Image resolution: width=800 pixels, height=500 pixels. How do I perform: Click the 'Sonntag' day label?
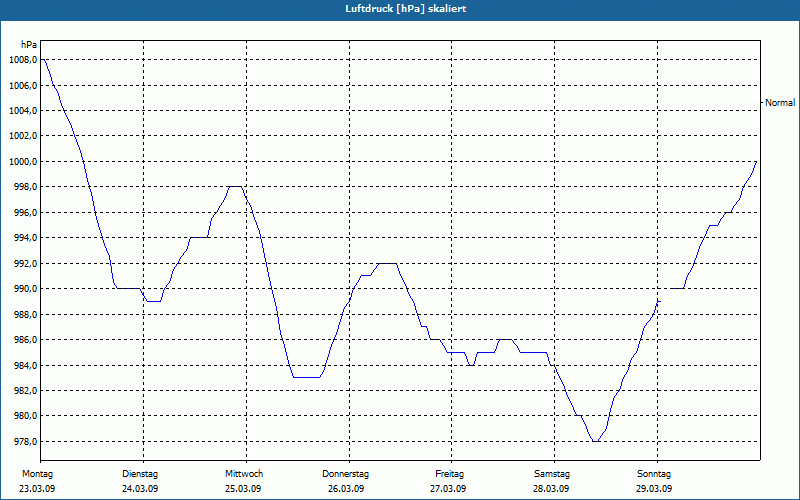[x=654, y=474]
